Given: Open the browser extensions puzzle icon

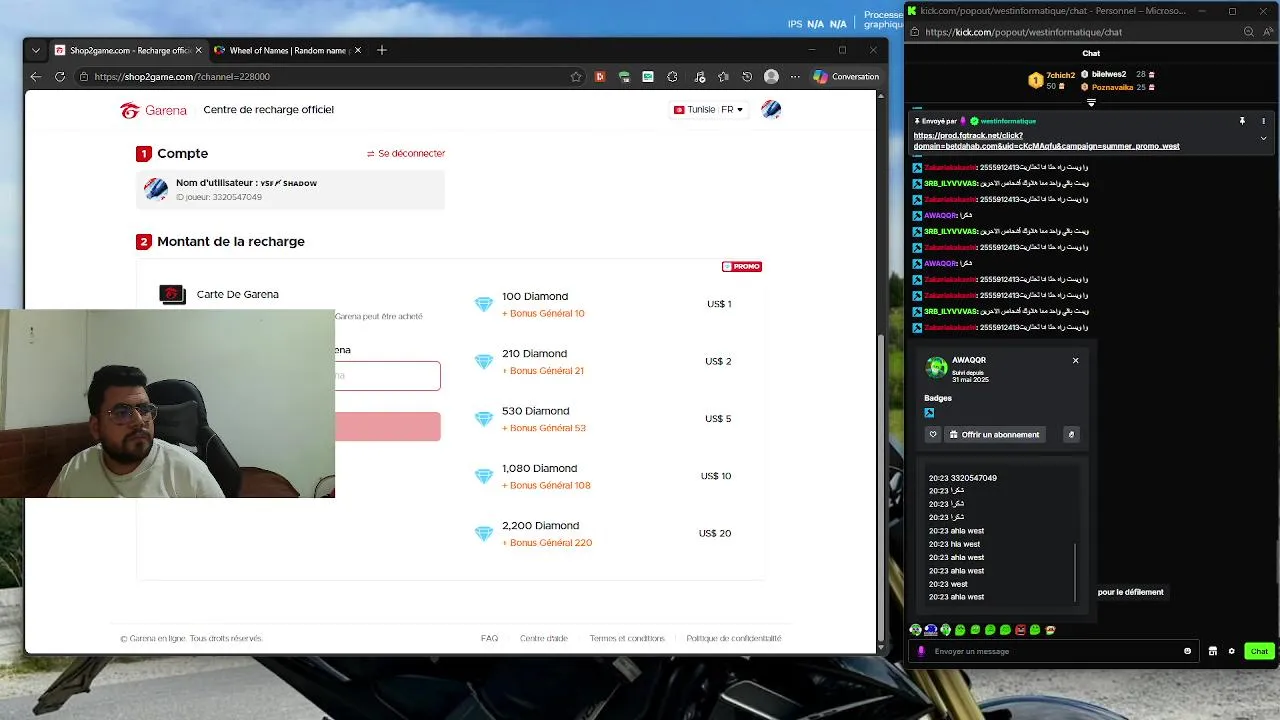Looking at the screenshot, I should (x=672, y=76).
